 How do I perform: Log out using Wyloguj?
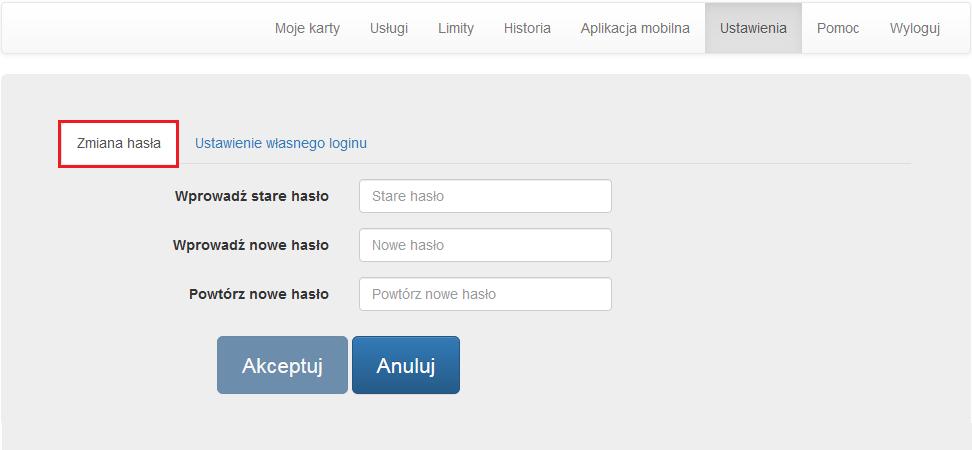tap(915, 29)
